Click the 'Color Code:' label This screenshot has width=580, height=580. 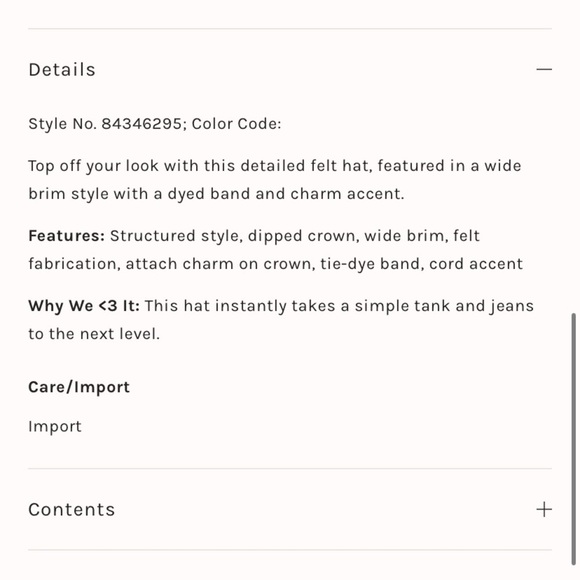(237, 124)
